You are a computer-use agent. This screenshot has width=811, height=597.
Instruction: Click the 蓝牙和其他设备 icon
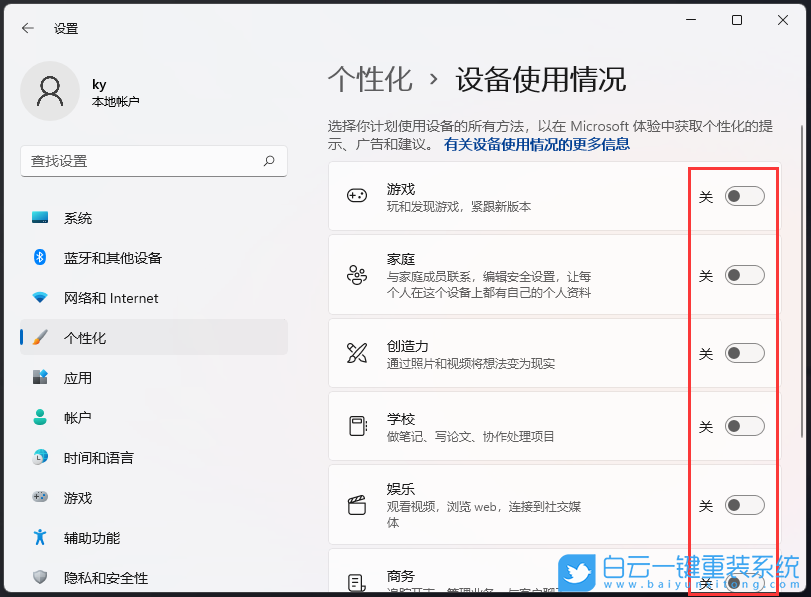pos(40,257)
